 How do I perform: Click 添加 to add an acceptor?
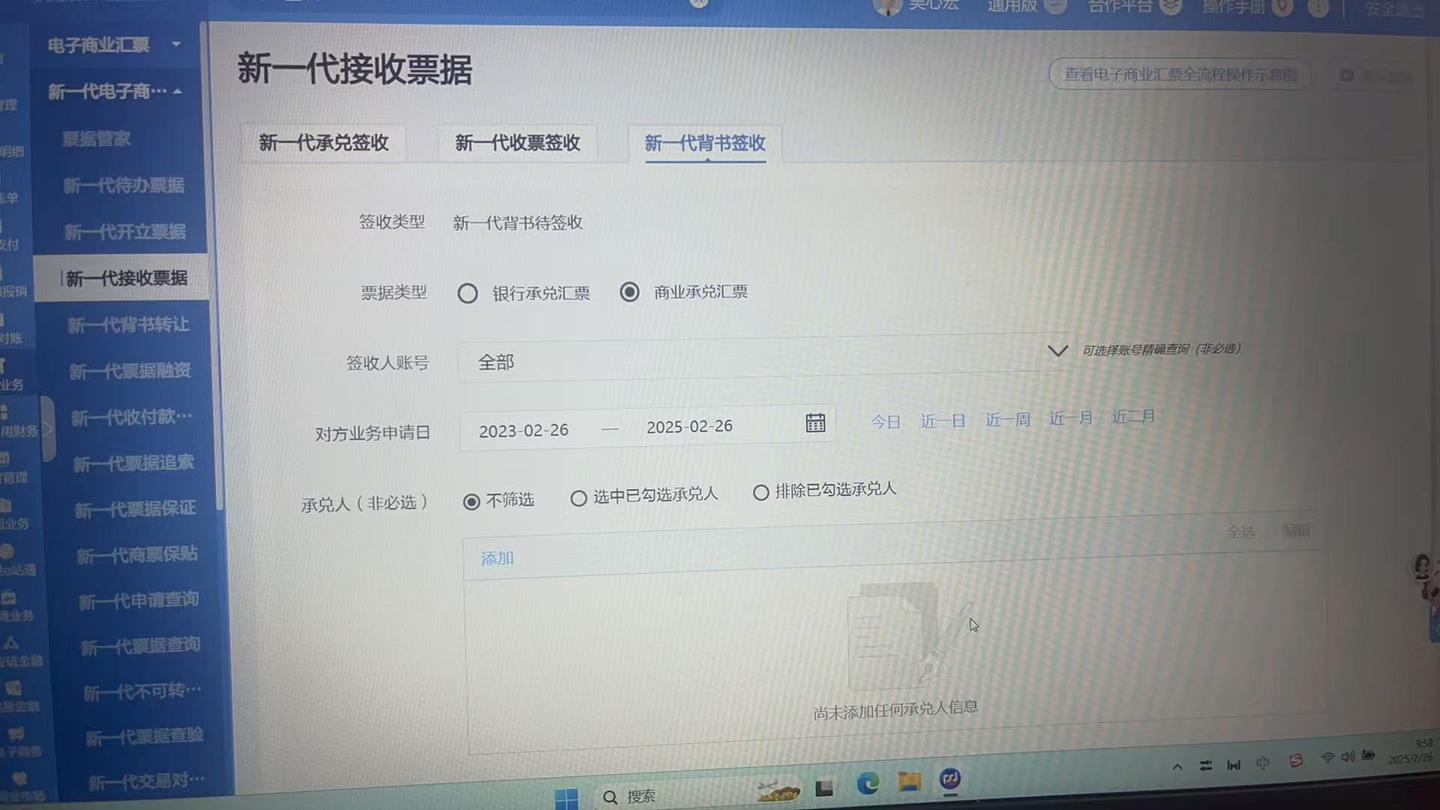coord(497,558)
